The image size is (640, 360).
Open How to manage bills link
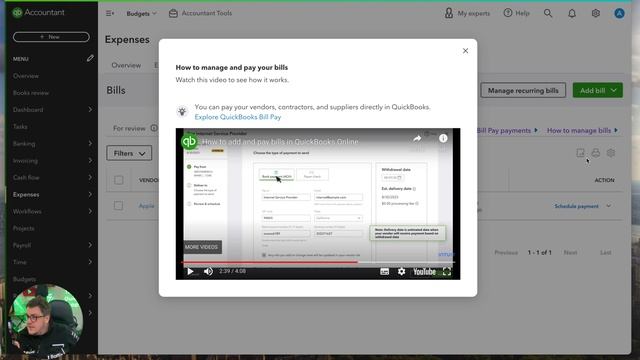tap(582, 131)
